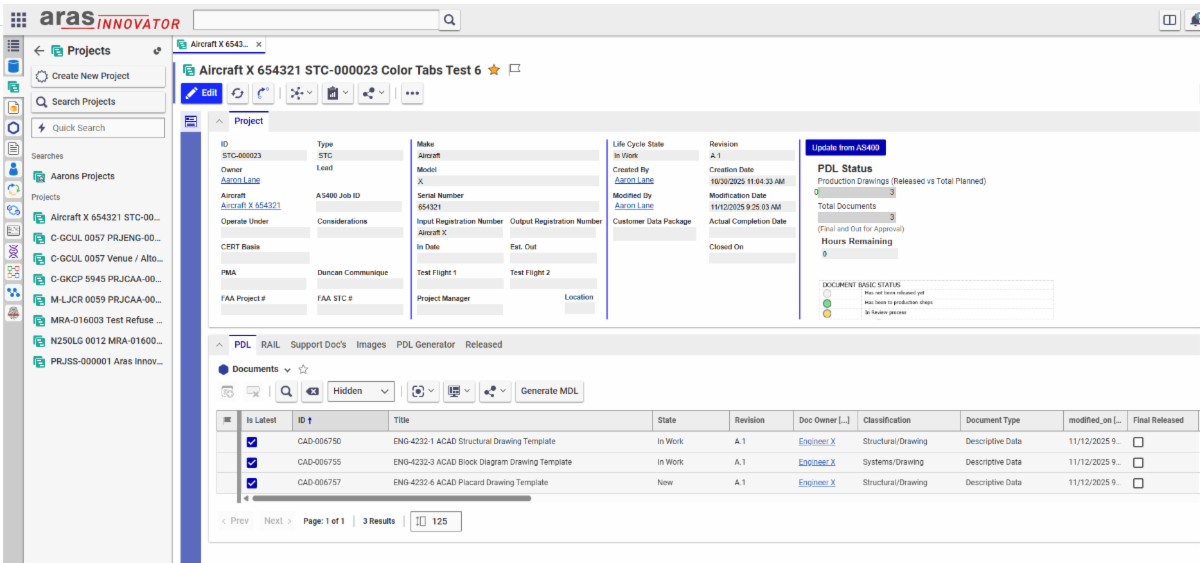This screenshot has height=563, width=1200.
Task: Open the blue hexagon parts icon in sidebar
Action: click(13, 128)
